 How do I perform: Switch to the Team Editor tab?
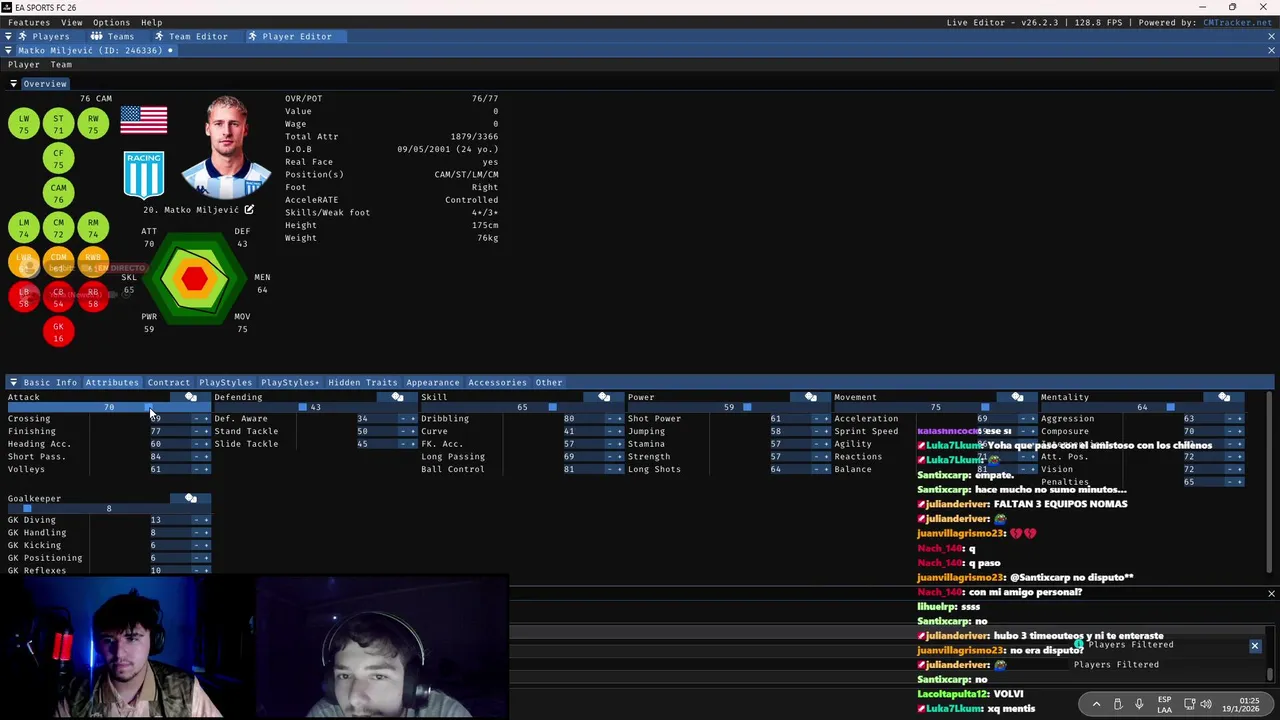click(190, 36)
